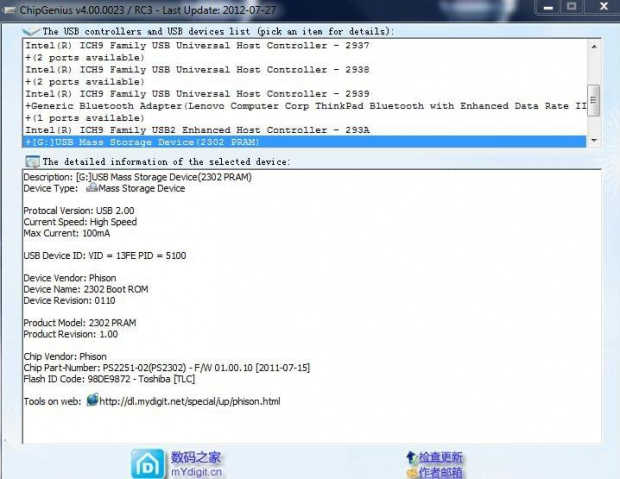Click the Description line in details
This screenshot has height=479, width=620.
coord(137,177)
